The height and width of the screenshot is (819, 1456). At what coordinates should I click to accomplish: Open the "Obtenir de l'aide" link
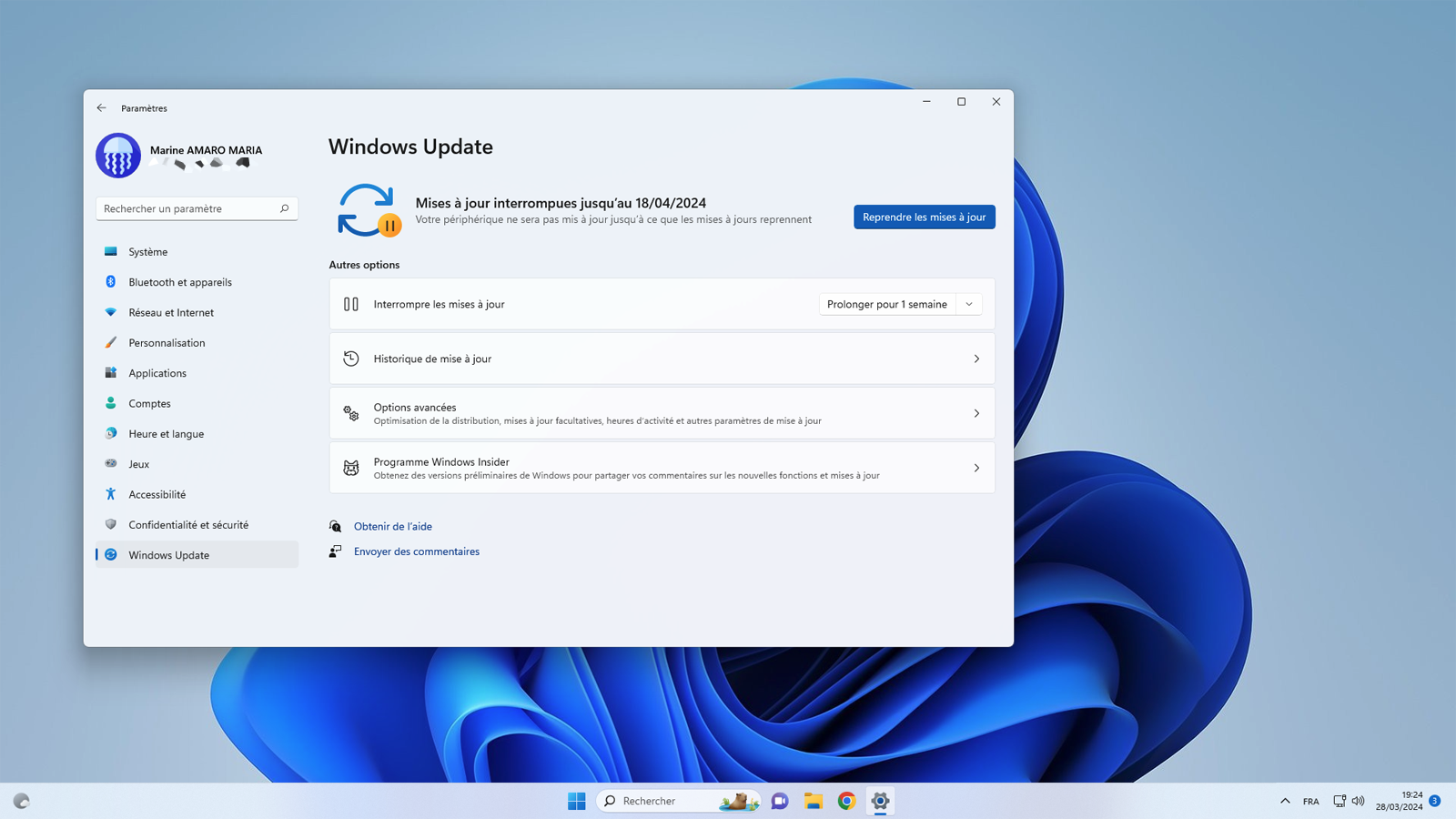click(392, 526)
